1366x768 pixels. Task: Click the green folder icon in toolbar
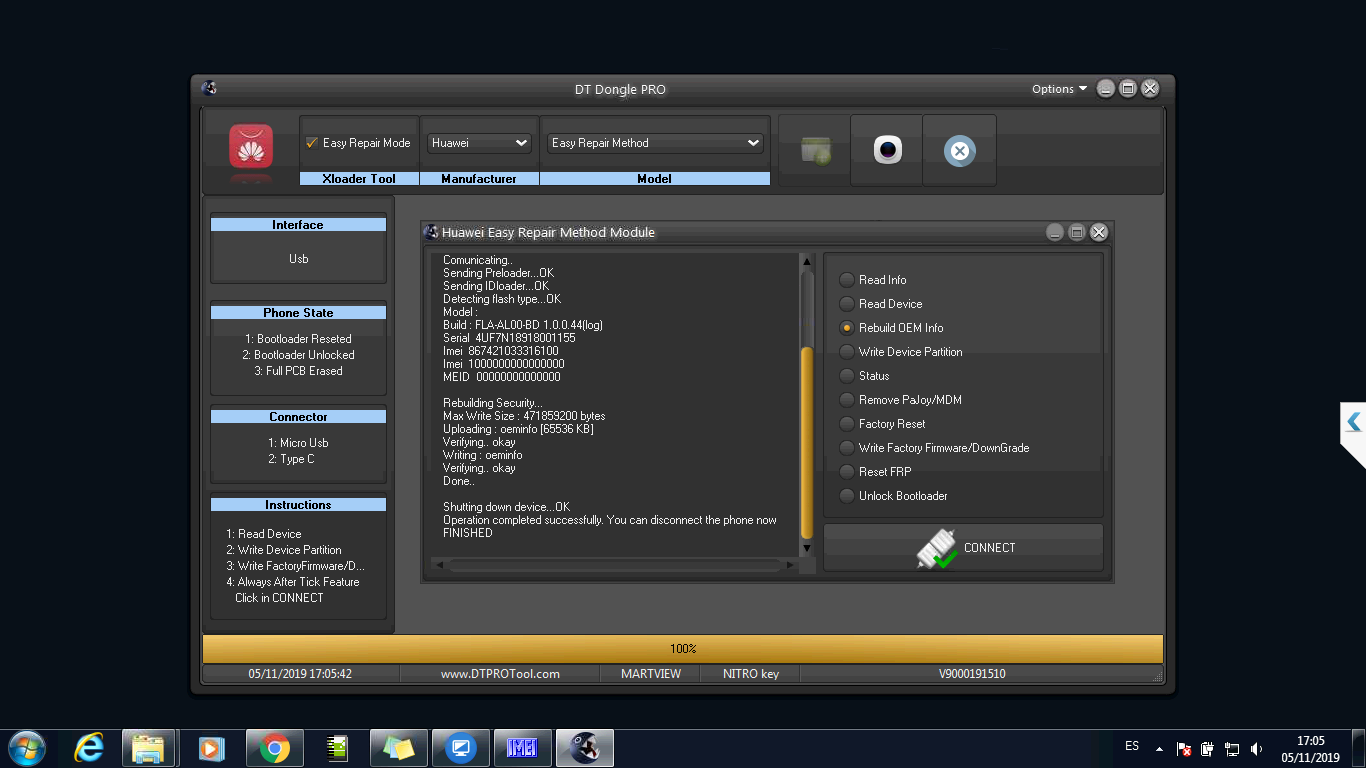click(x=815, y=150)
